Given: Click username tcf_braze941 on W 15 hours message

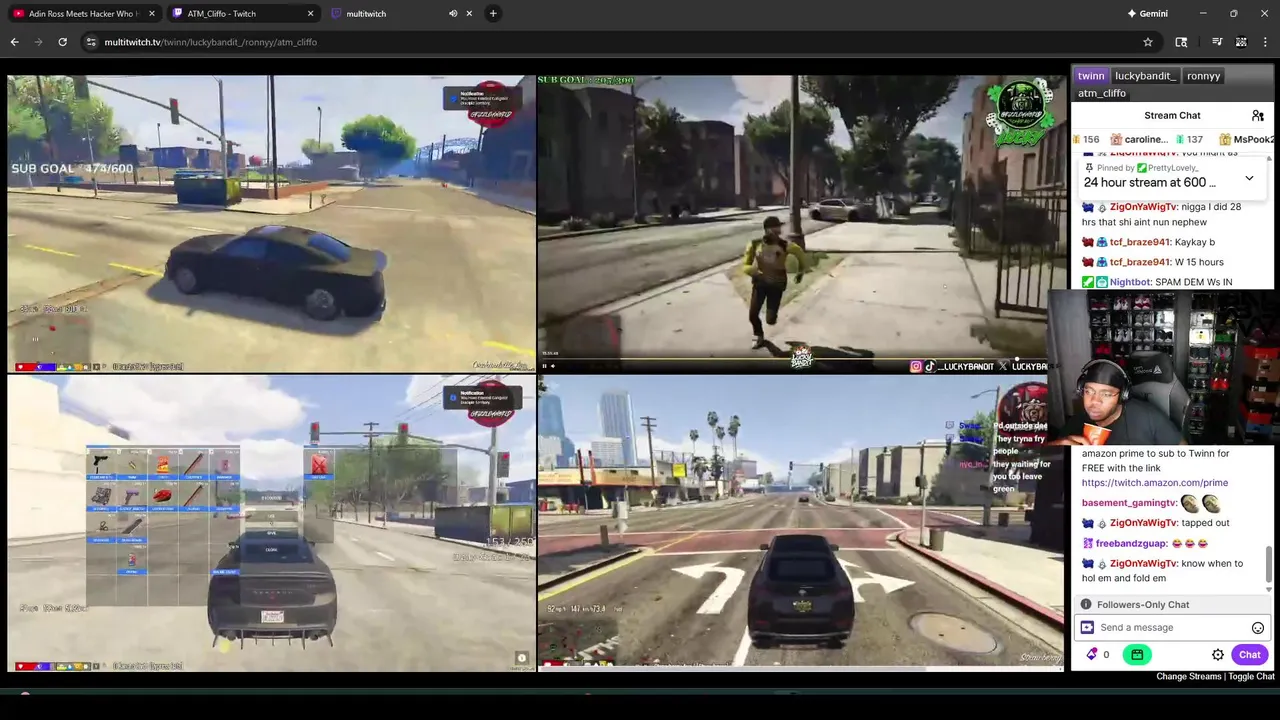Looking at the screenshot, I should point(1139,262).
